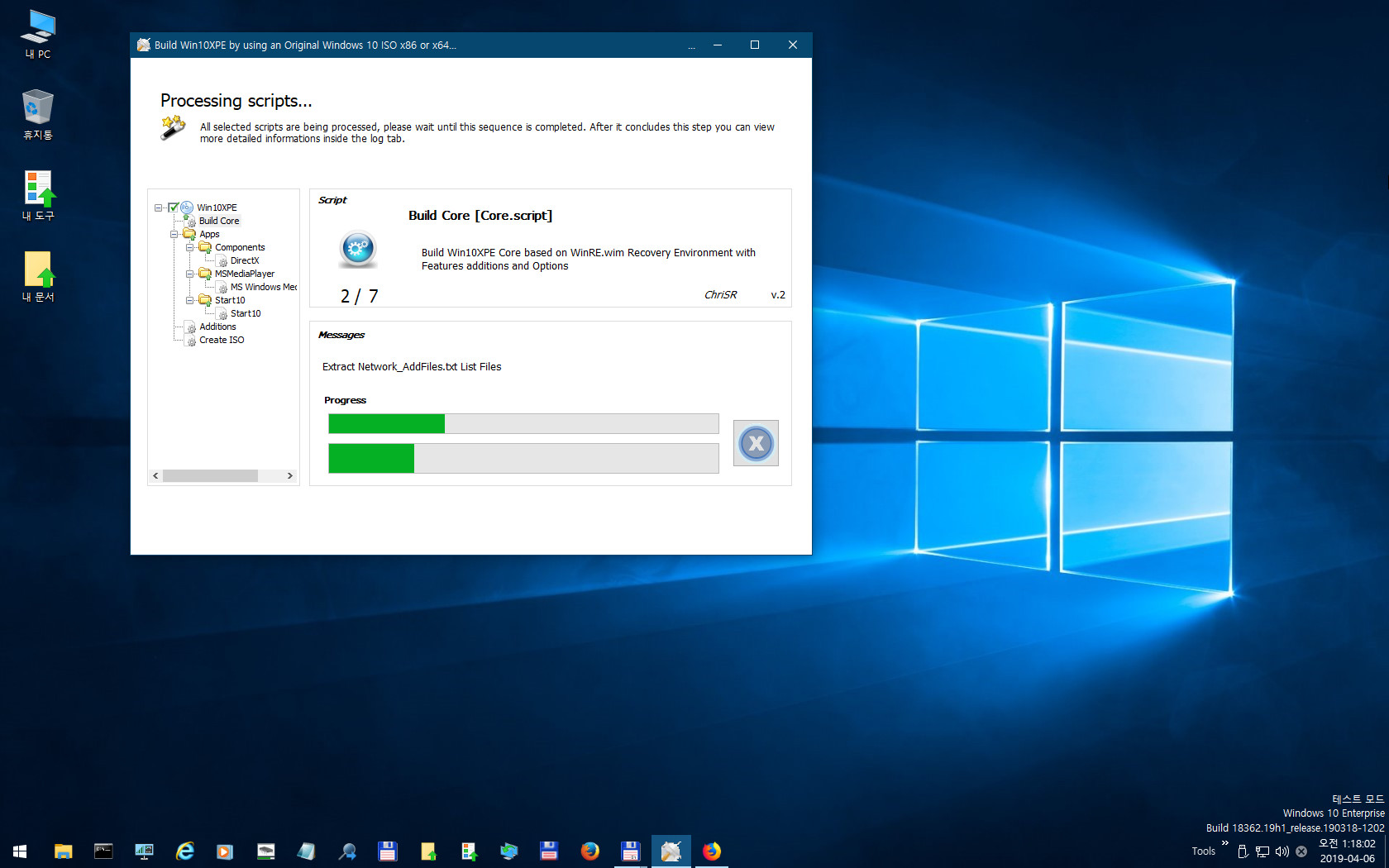Switch to the running Firefox taskbar button
1389x868 pixels.
(x=711, y=851)
